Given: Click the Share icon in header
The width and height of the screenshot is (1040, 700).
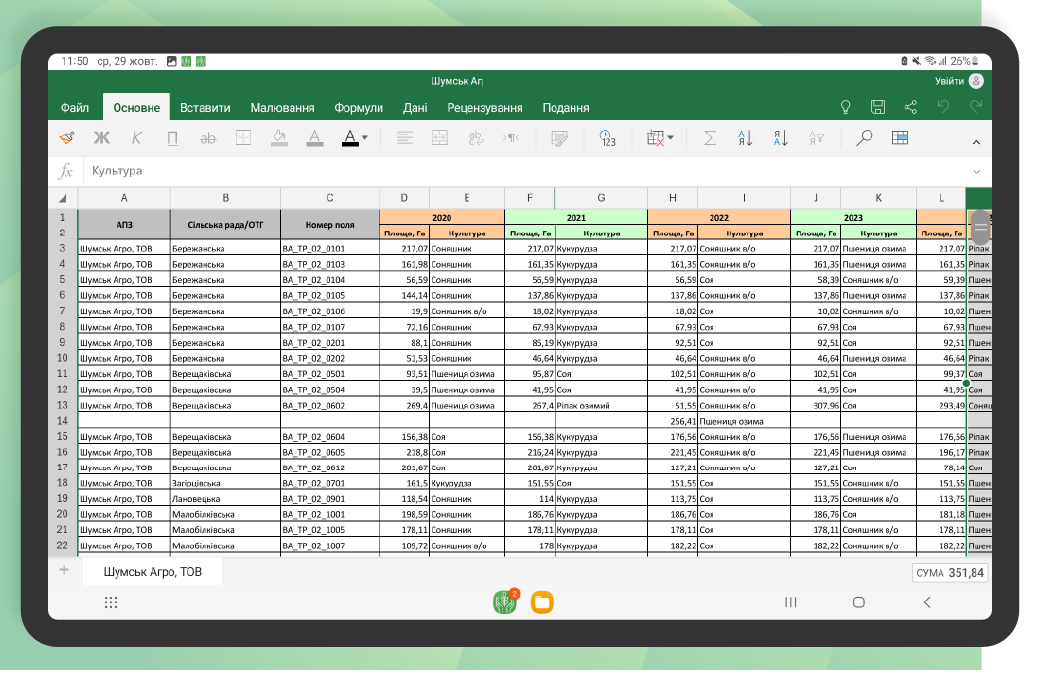Looking at the screenshot, I should (x=910, y=107).
